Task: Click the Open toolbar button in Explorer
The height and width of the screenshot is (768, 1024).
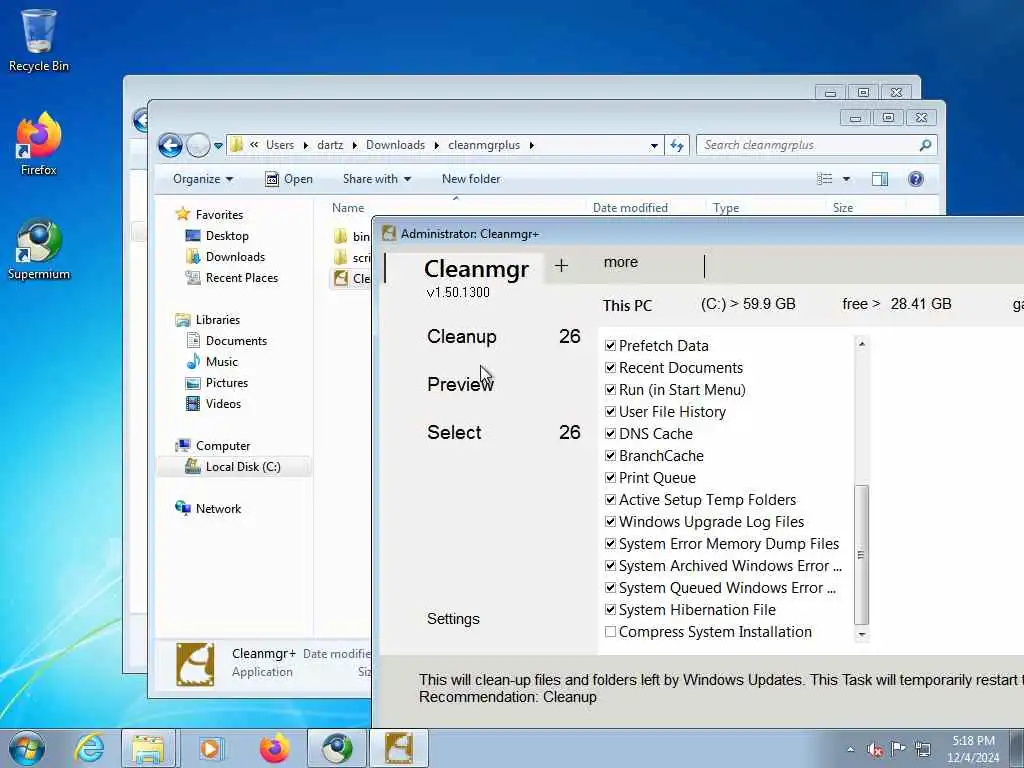Action: [289, 179]
